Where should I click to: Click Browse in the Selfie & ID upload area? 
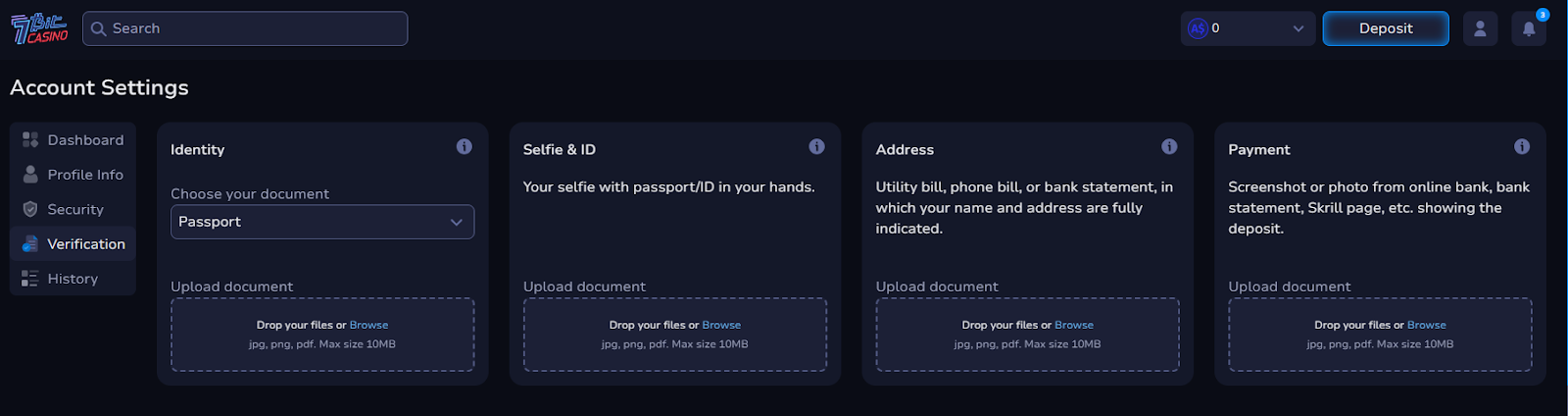(721, 325)
